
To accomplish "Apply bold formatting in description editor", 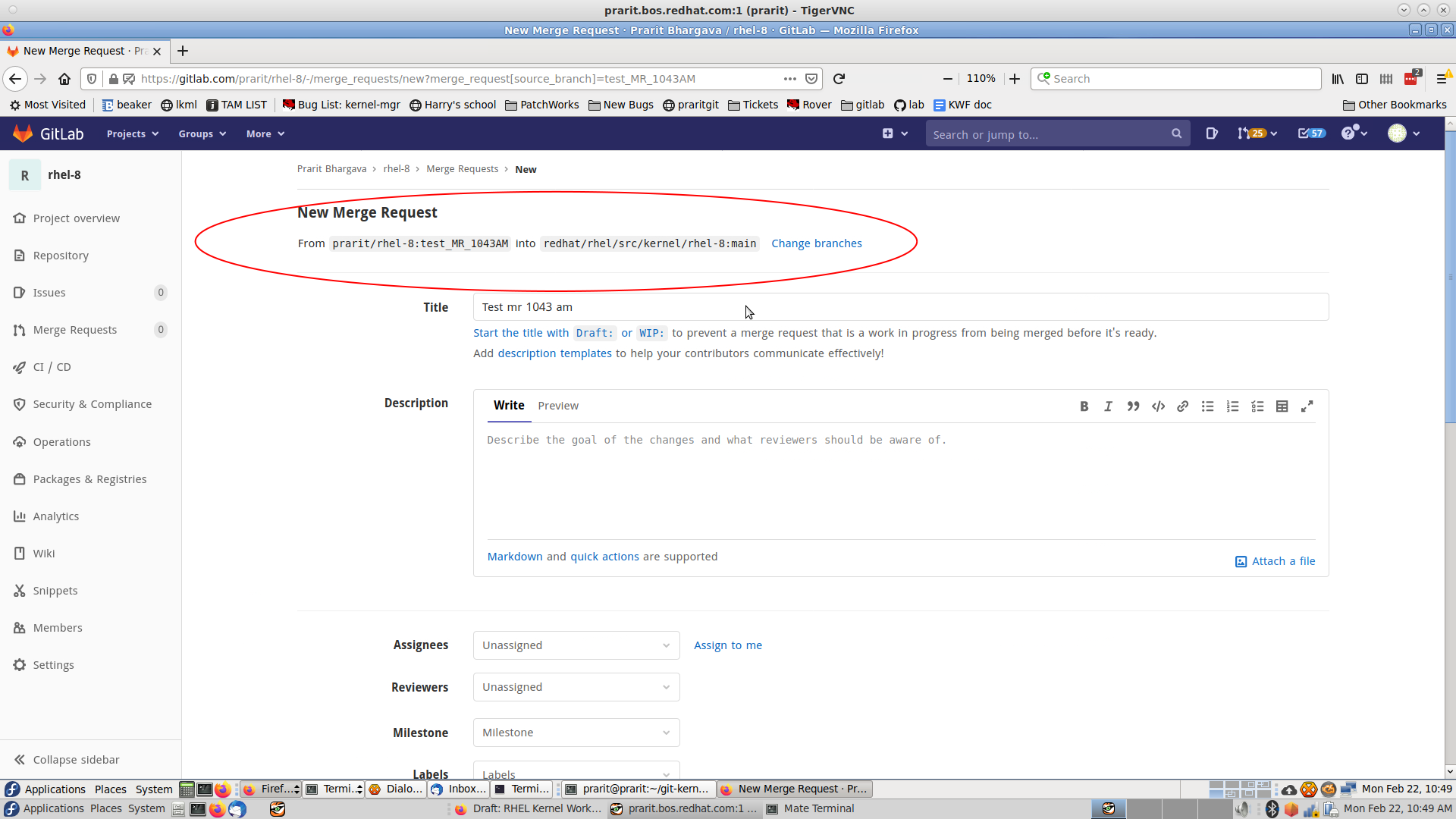I will (x=1084, y=406).
